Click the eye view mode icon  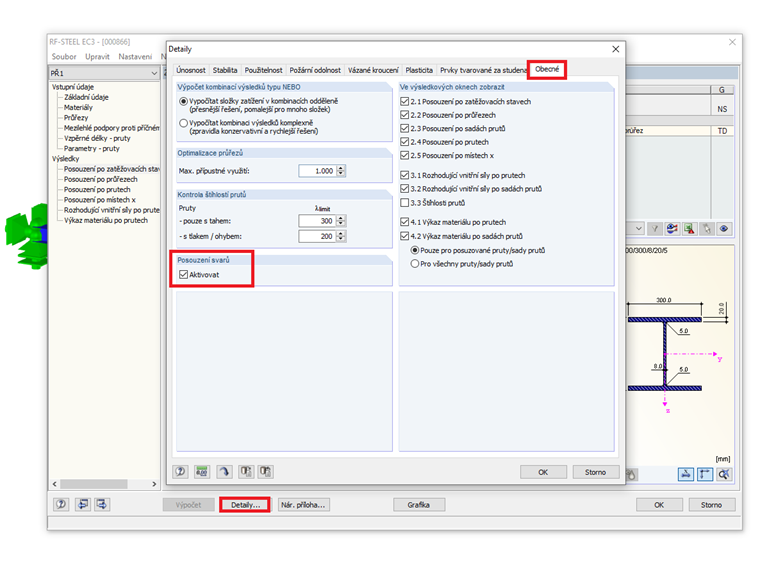[724, 229]
